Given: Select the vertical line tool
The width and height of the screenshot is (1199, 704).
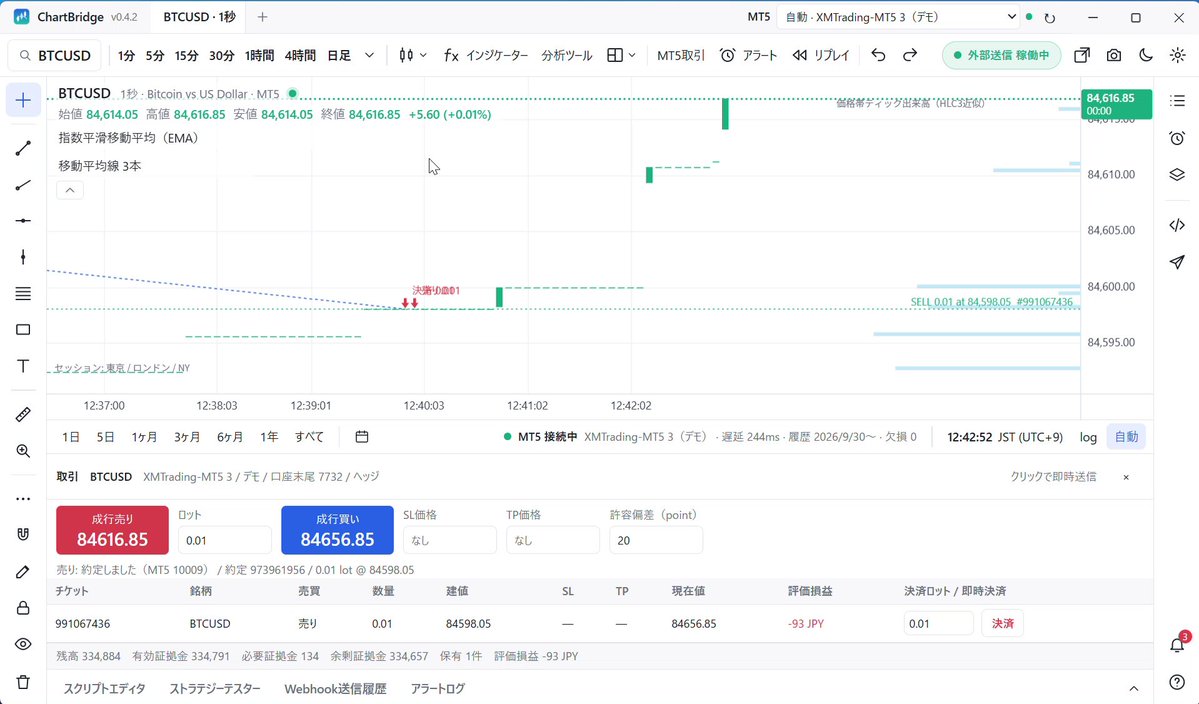Looking at the screenshot, I should (23, 257).
